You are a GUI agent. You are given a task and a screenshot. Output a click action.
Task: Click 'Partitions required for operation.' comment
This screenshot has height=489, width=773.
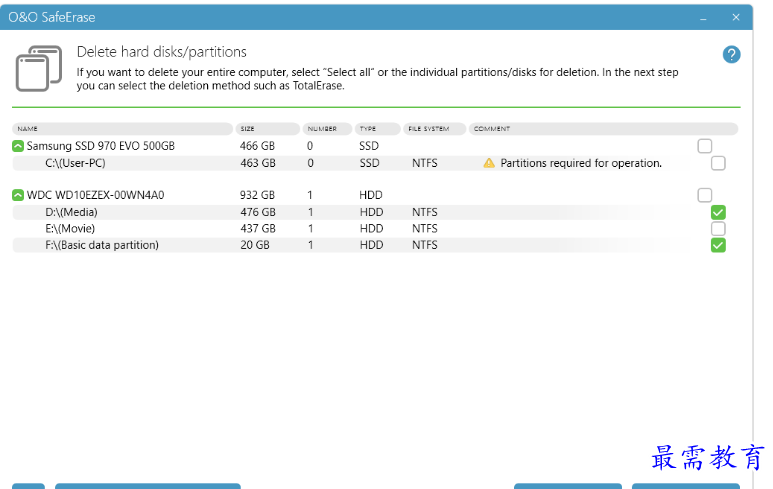pos(581,163)
